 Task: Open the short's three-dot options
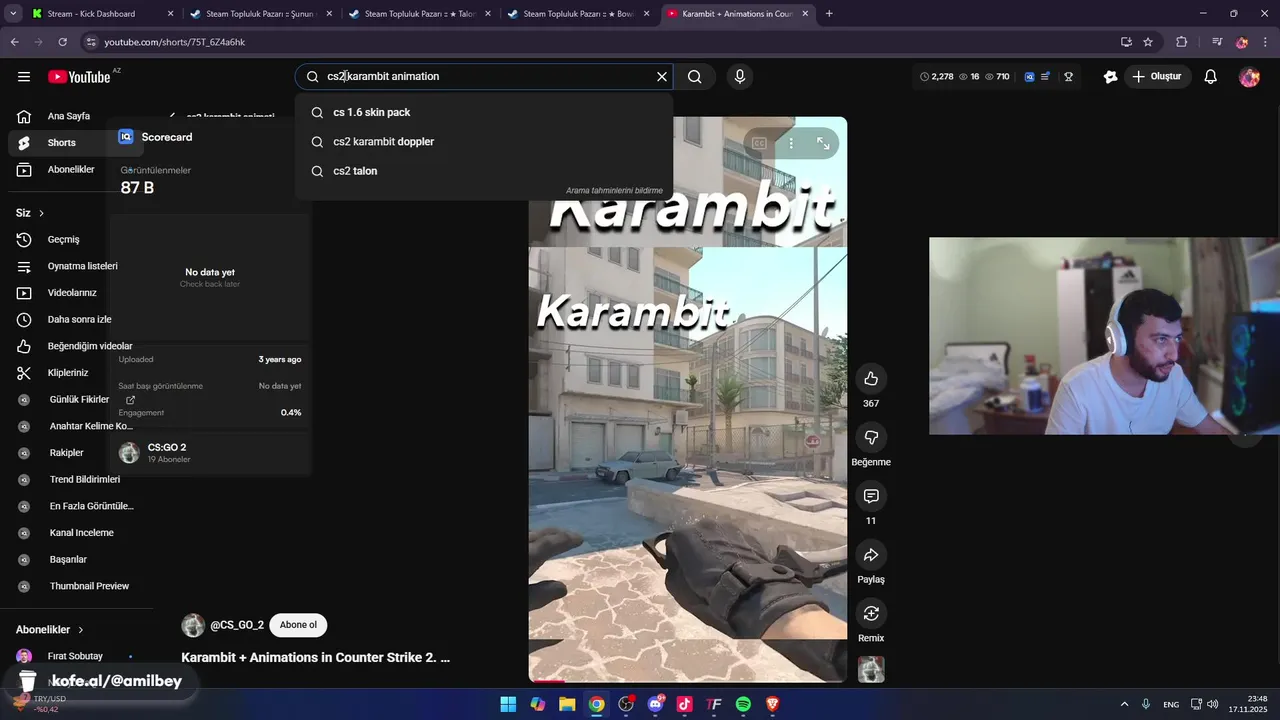click(791, 143)
